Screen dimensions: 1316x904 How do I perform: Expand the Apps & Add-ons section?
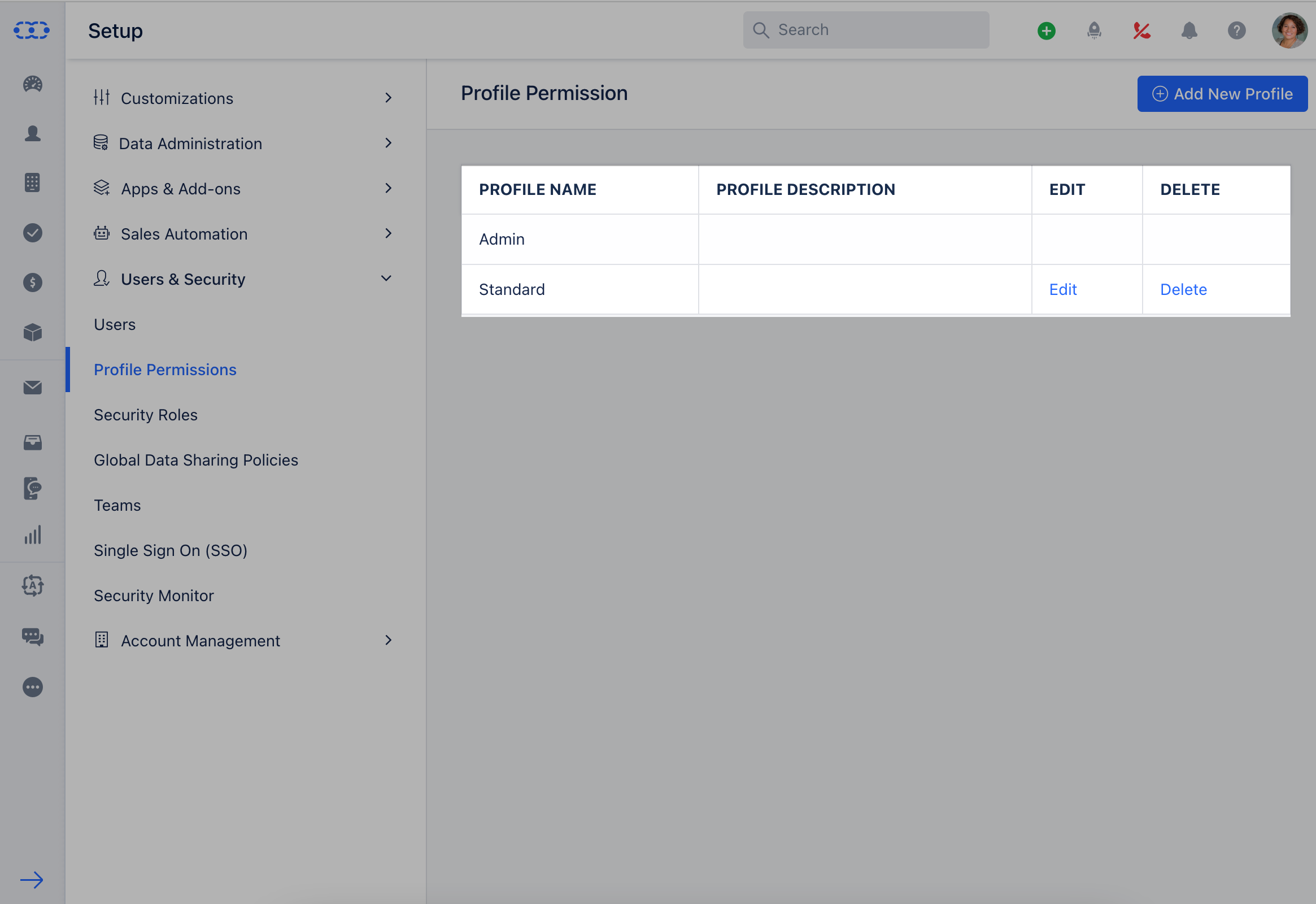coord(243,189)
